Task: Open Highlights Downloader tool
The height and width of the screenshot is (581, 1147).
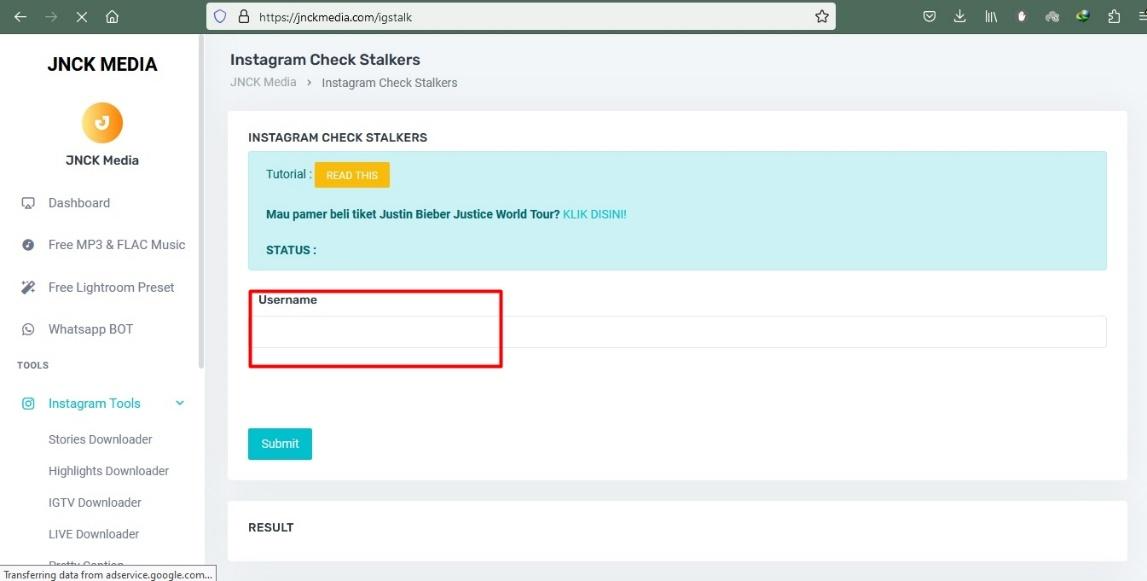Action: [108, 471]
